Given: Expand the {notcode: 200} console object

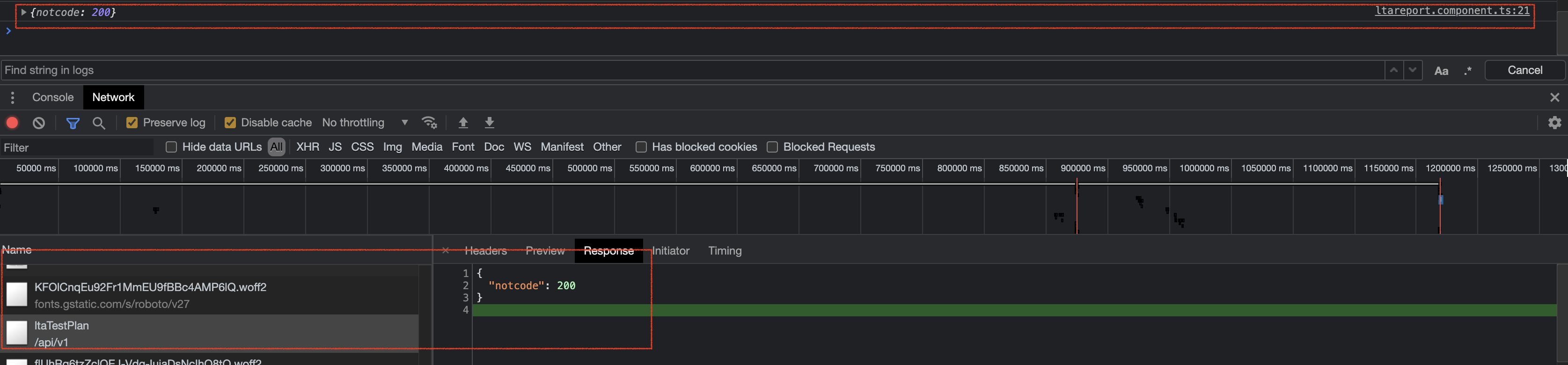Looking at the screenshot, I should click(24, 12).
